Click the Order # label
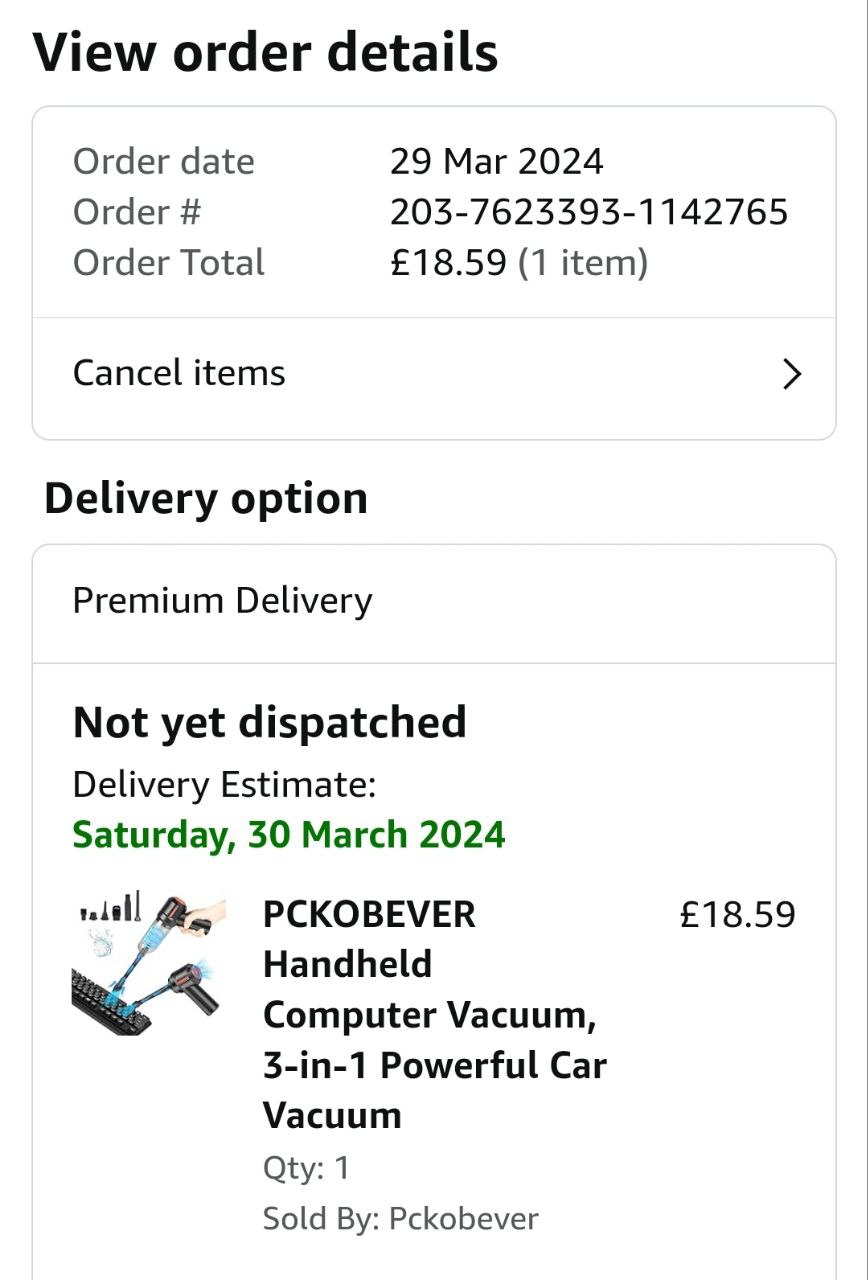This screenshot has height=1280, width=868. 137,212
